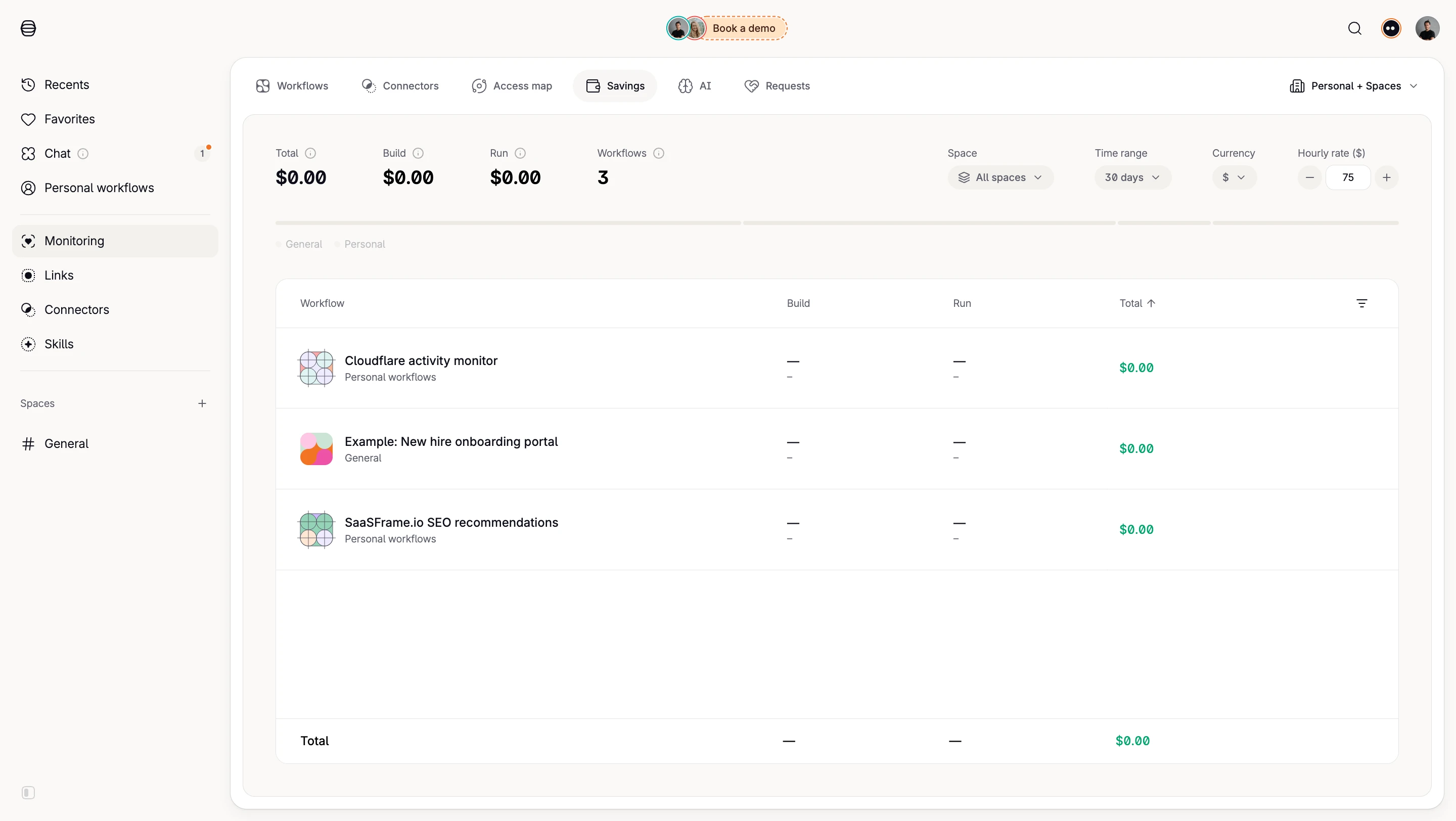Open the currency $ dropdown

pyautogui.click(x=1235, y=177)
